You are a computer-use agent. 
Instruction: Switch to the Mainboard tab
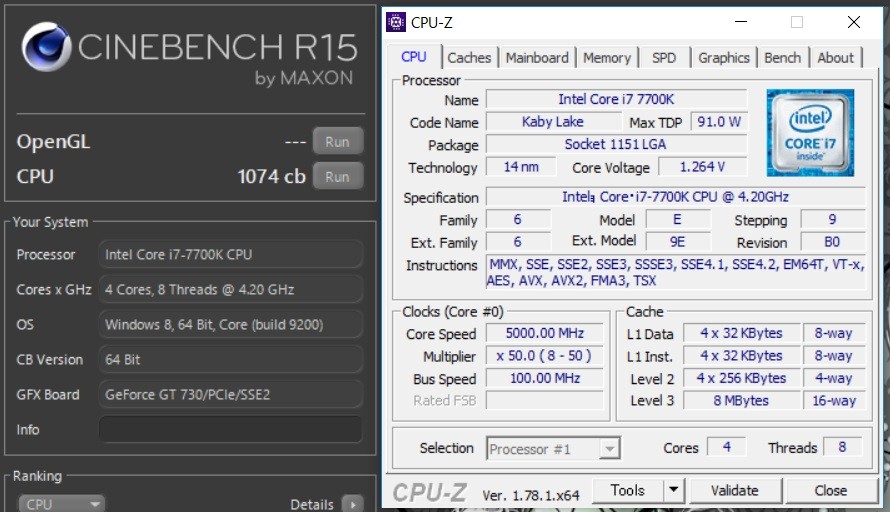tap(537, 58)
